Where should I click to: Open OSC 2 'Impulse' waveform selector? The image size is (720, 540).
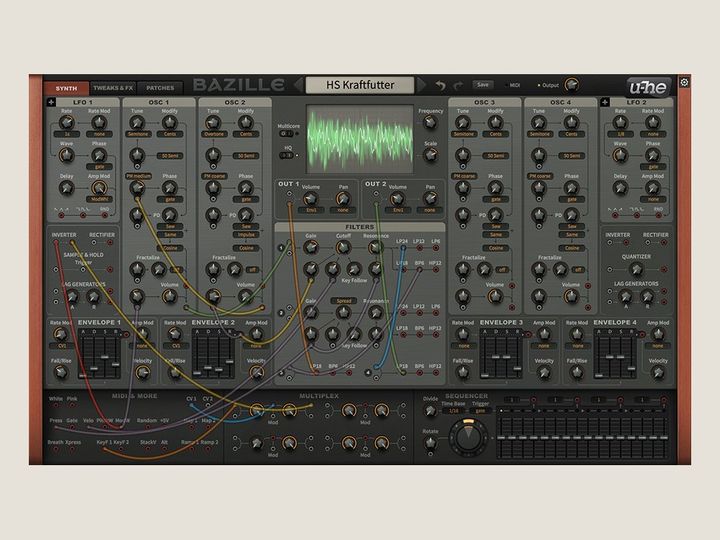(x=246, y=235)
